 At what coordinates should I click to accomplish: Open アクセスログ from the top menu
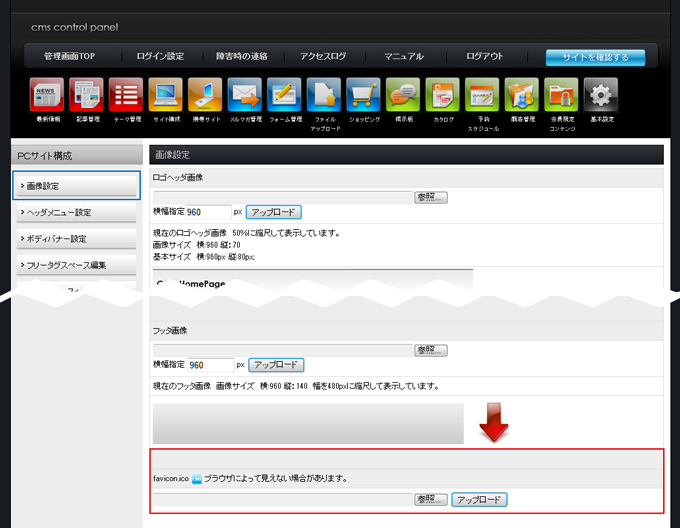tap(323, 57)
